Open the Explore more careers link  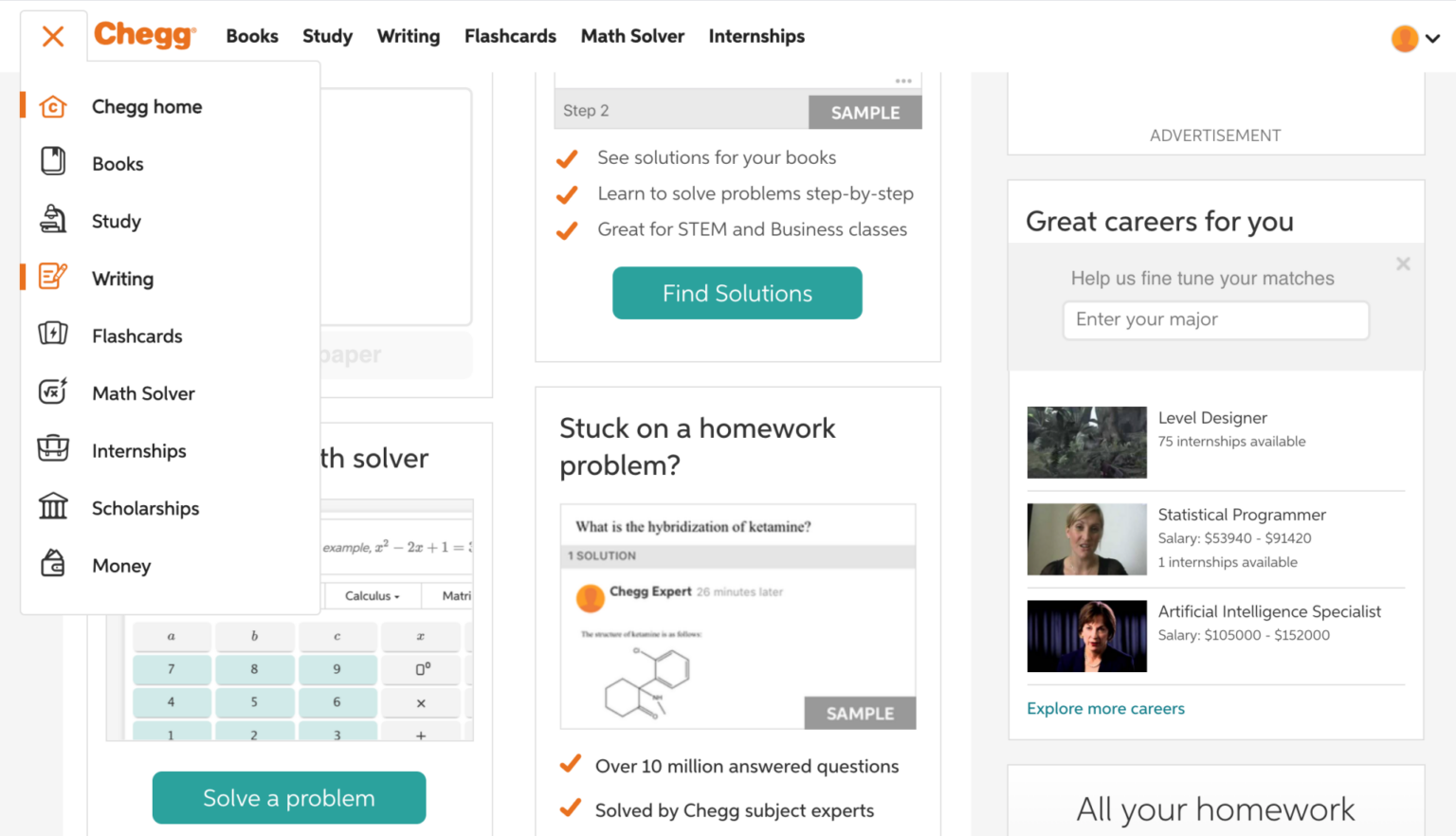pyautogui.click(x=1105, y=708)
